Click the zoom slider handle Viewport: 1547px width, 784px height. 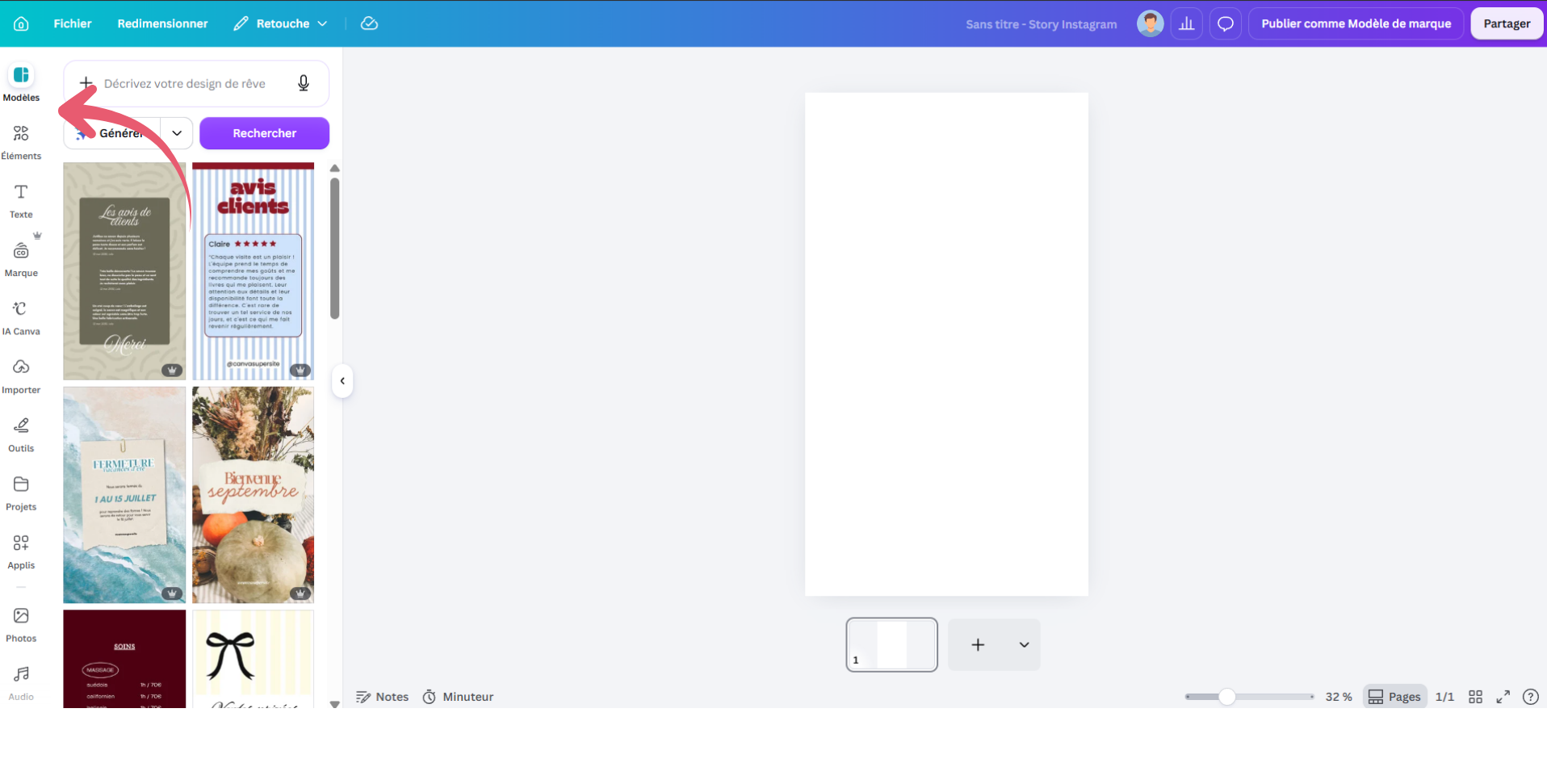pos(1226,697)
